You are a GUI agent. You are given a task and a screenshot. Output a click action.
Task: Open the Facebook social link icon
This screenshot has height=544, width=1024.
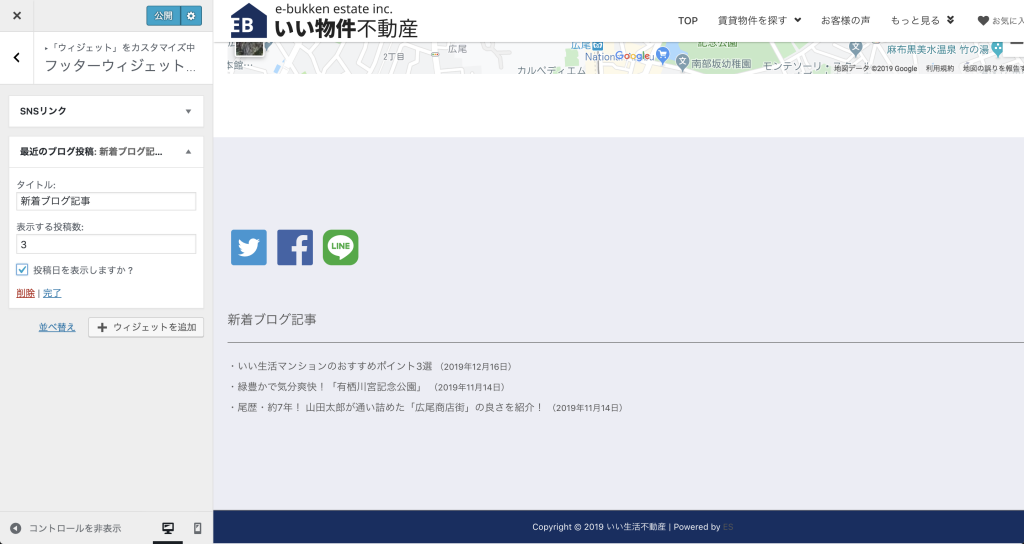[x=295, y=247]
